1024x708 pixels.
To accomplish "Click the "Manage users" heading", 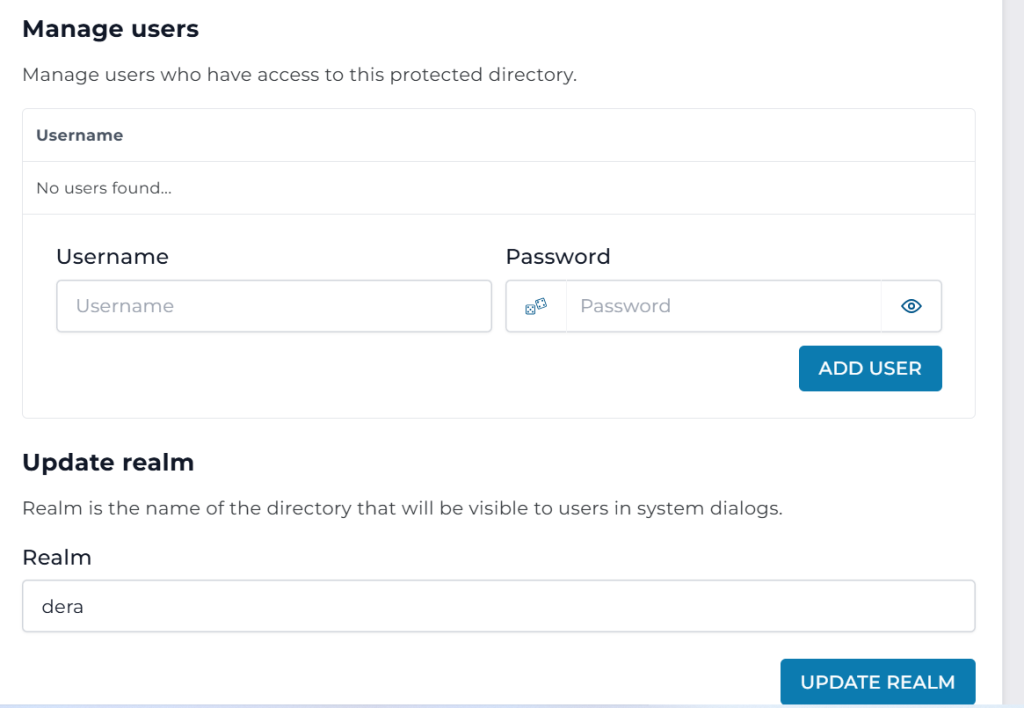I will tap(110, 29).
